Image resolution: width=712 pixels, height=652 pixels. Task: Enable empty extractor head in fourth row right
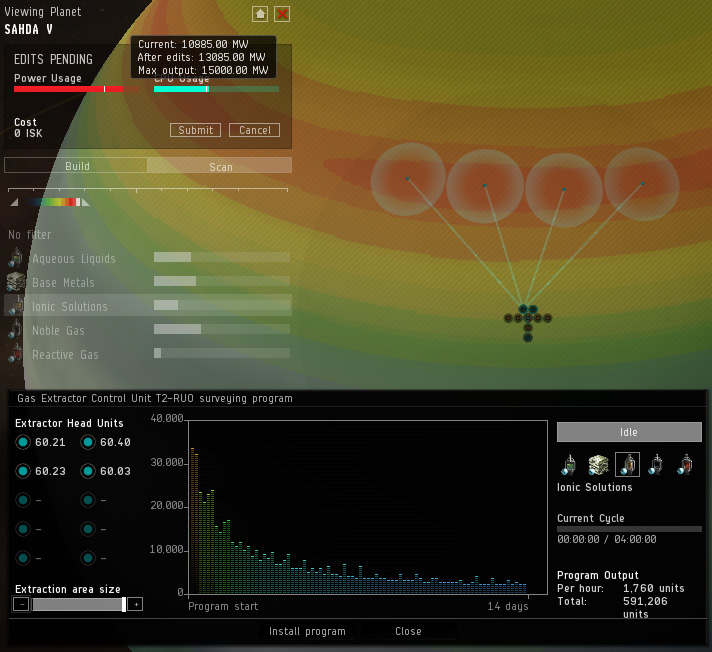point(88,529)
